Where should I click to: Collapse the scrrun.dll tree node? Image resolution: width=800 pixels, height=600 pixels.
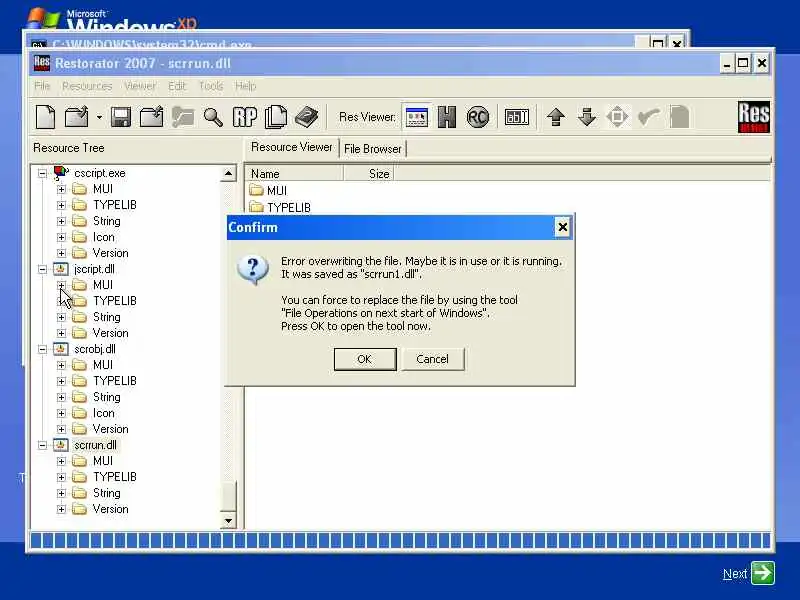tap(42, 445)
